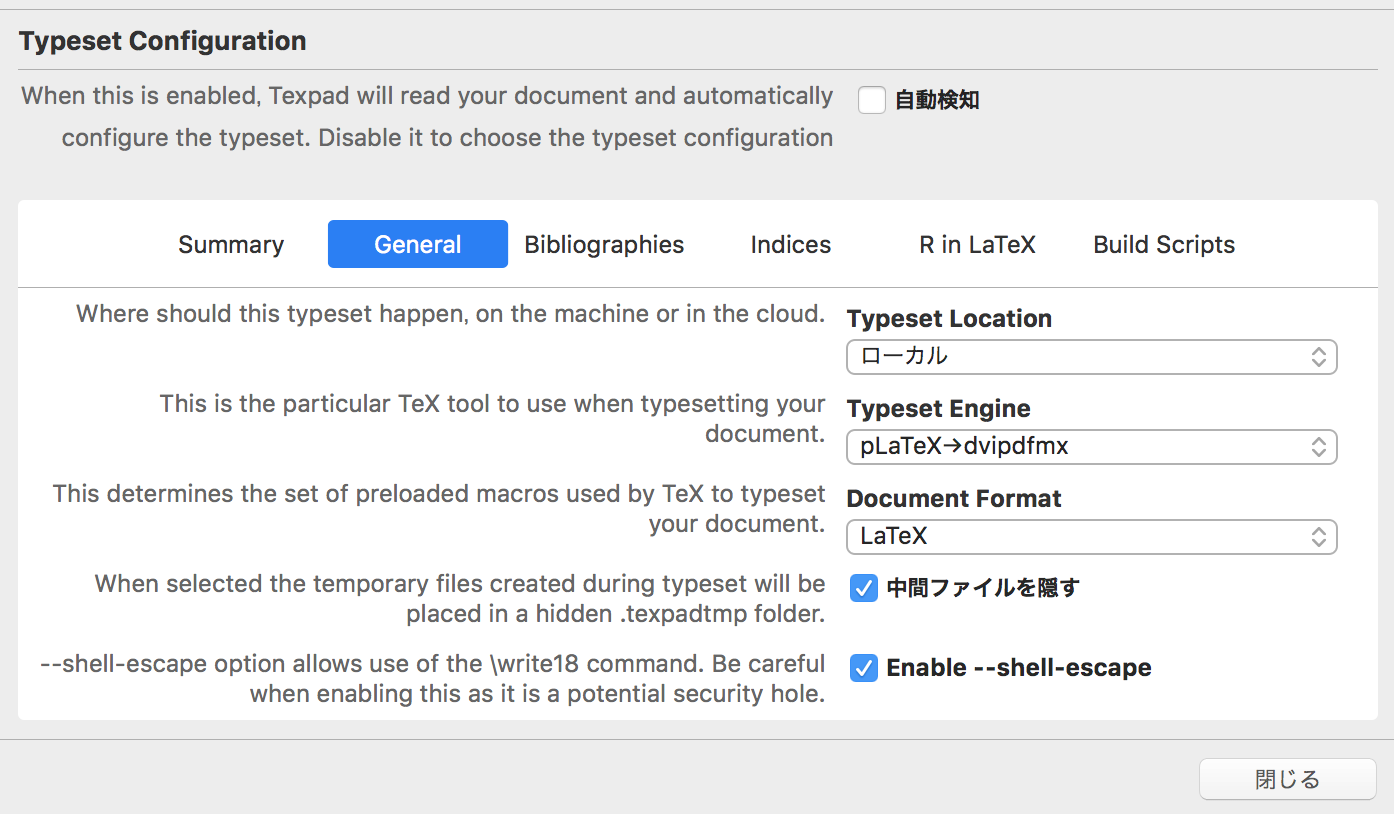
Task: Open the Bibliographies tab
Action: (x=604, y=245)
